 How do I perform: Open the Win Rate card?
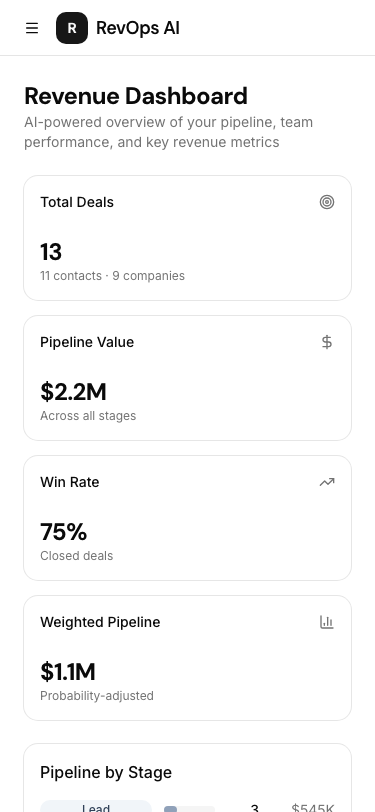pos(188,518)
